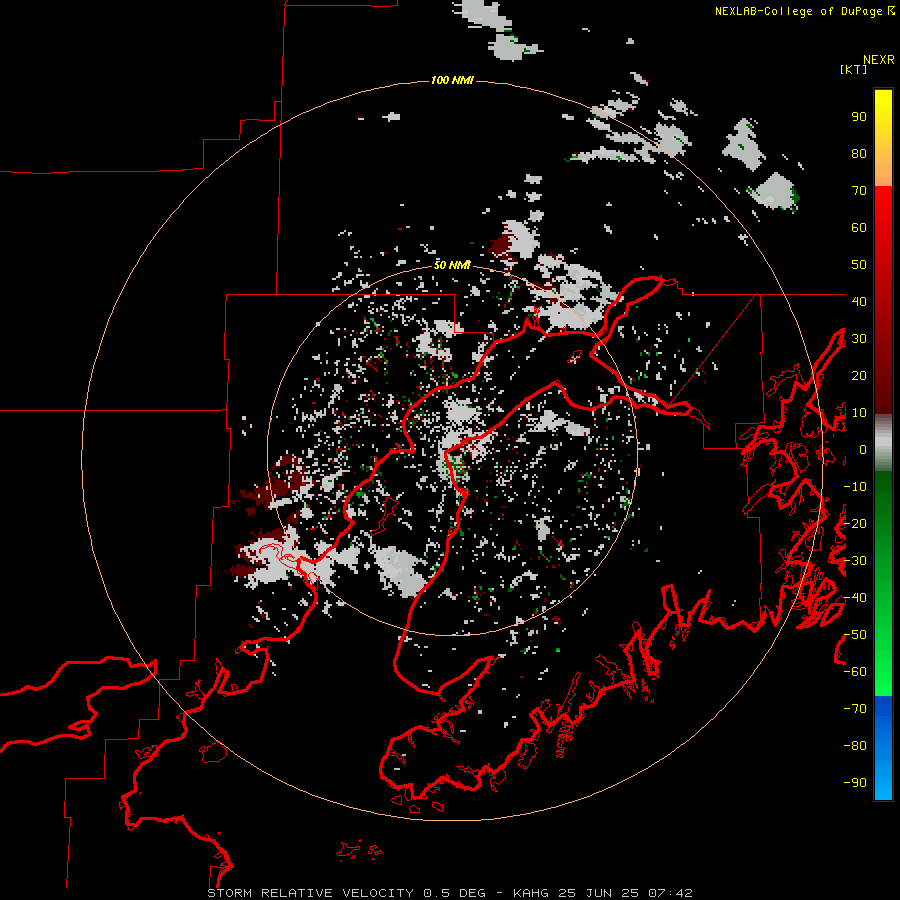Click the -10 value on the velocity scale
This screenshot has height=900, width=900.
(x=855, y=487)
